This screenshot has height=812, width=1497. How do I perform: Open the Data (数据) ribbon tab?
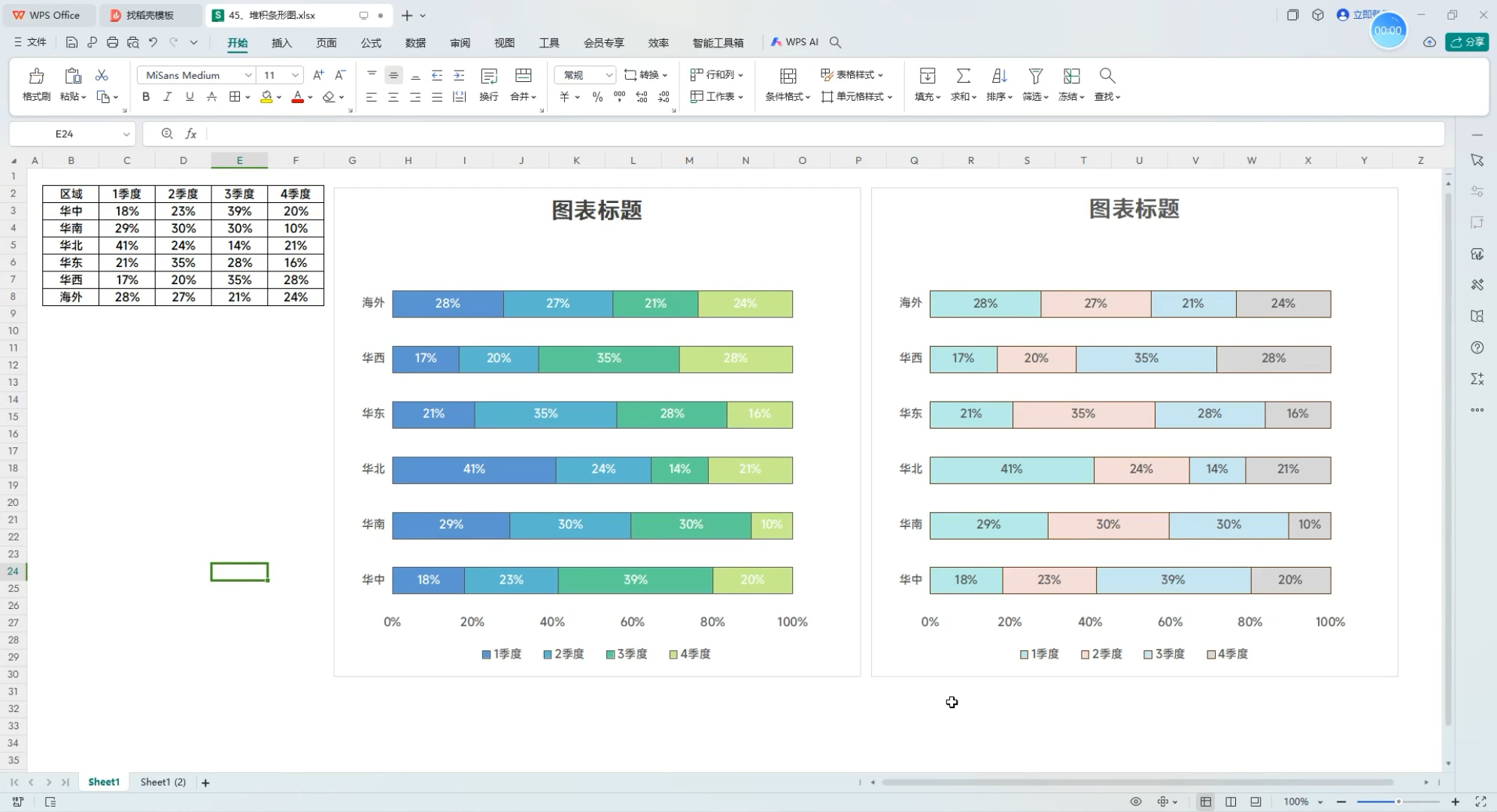415,43
